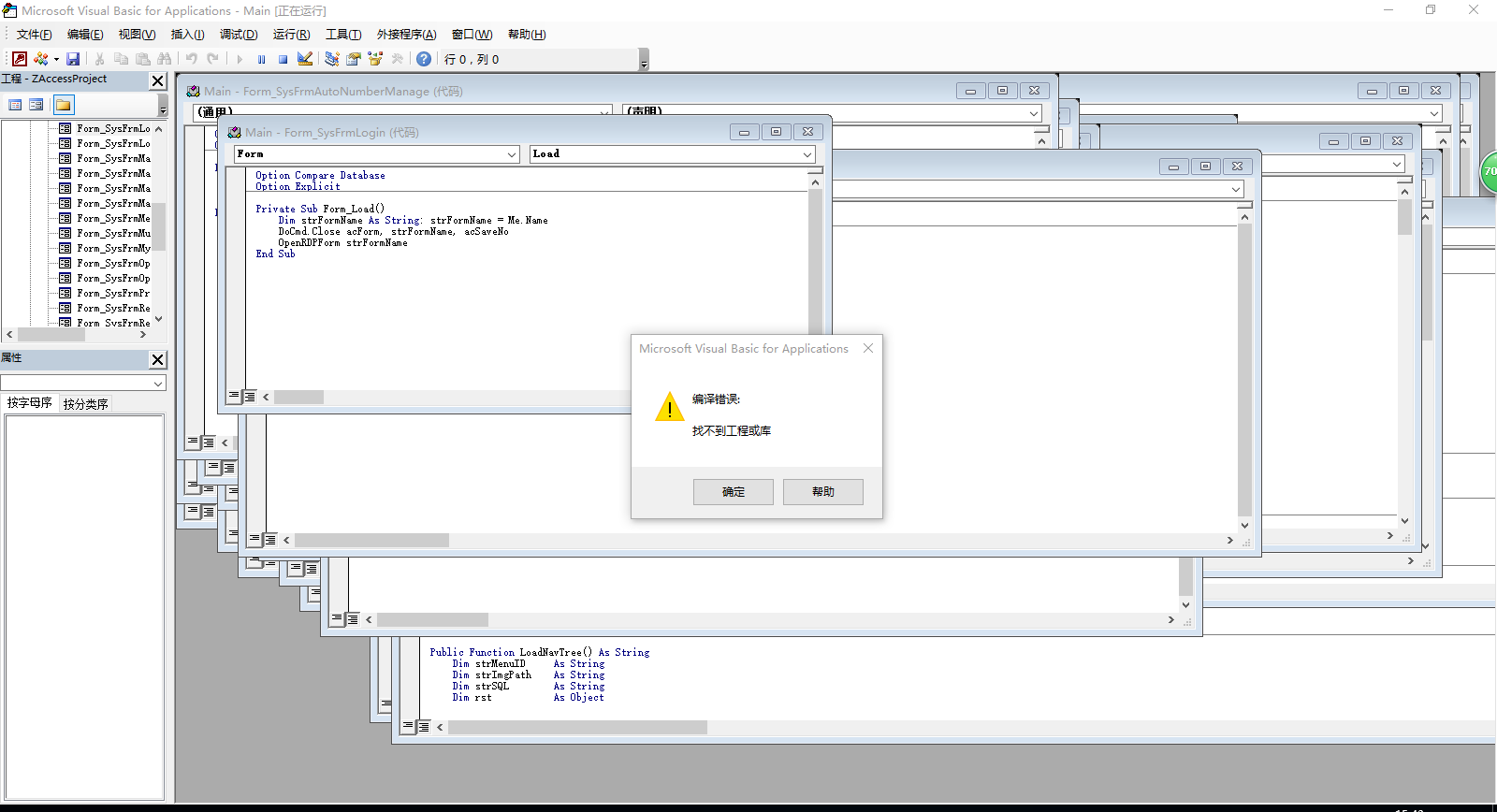This screenshot has height=812, width=1497.
Task: Open the 工具(T) menu
Action: [x=343, y=35]
